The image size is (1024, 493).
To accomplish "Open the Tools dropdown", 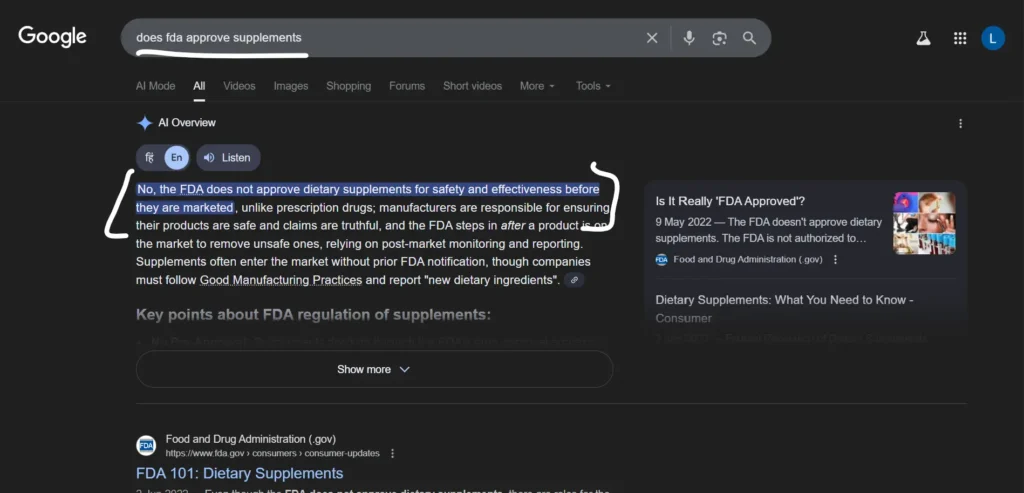I will [593, 86].
